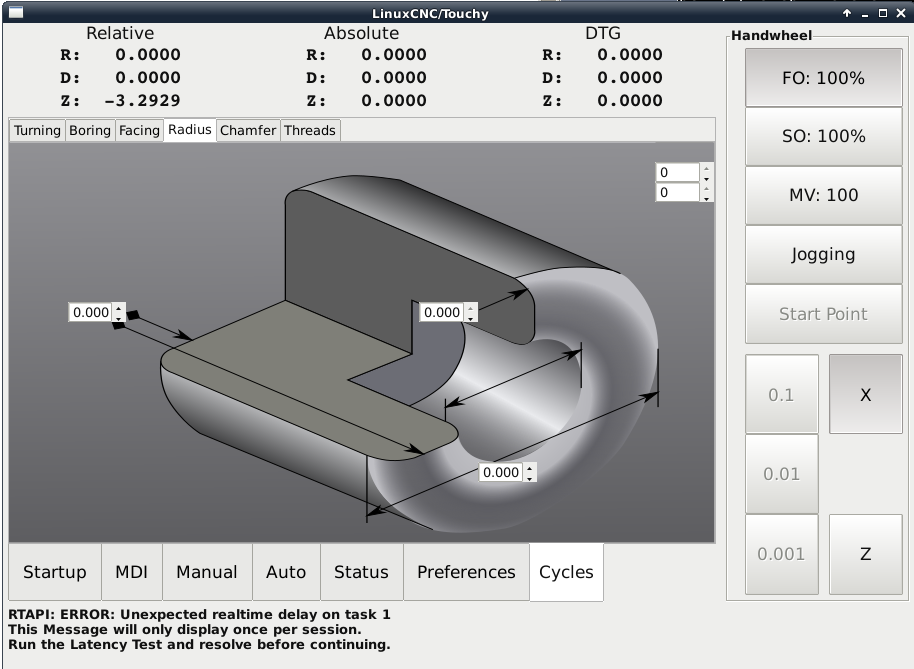Increase the middle 0.000 radius value

470,308
